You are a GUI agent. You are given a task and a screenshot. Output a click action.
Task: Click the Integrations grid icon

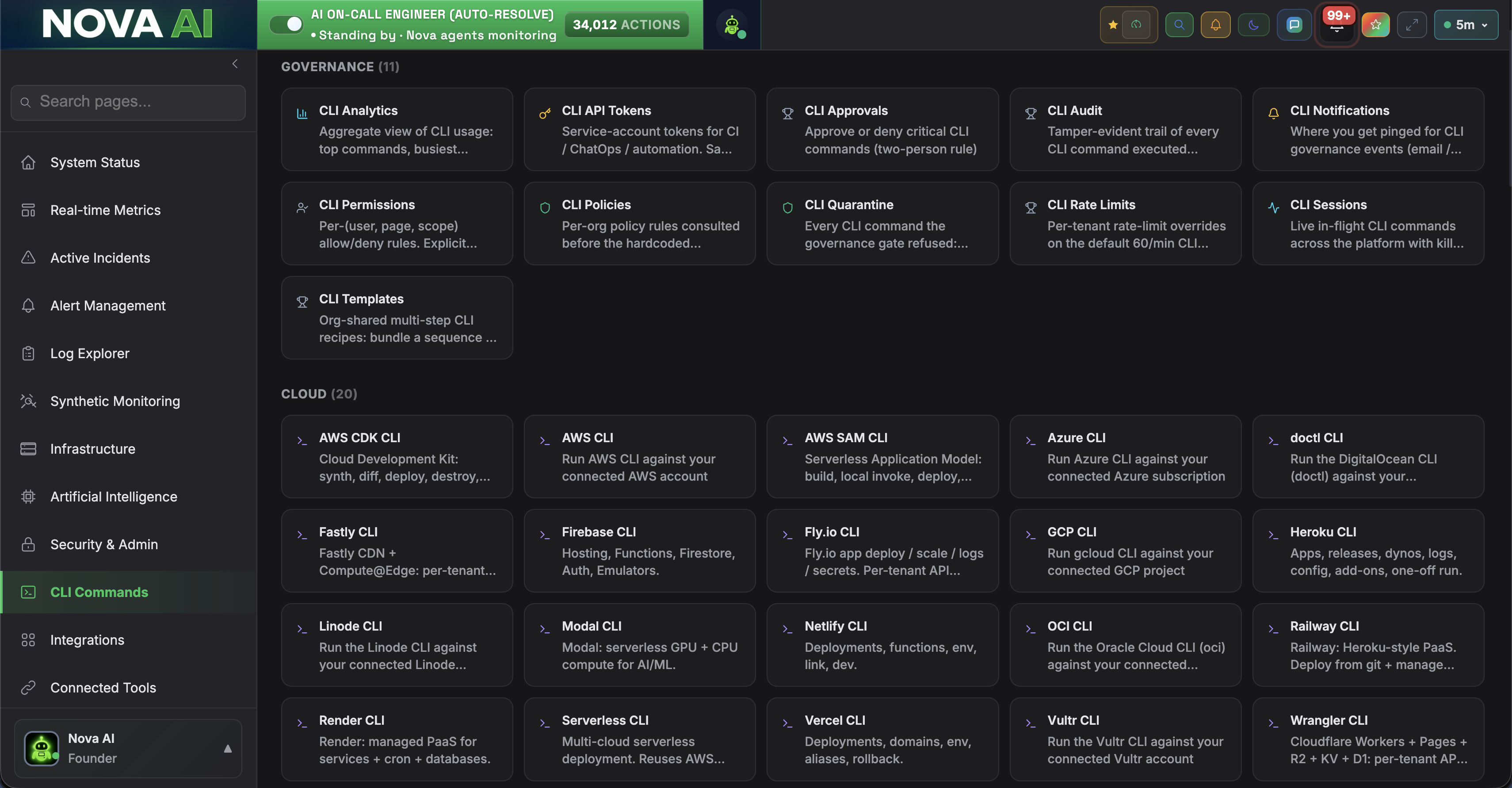28,639
